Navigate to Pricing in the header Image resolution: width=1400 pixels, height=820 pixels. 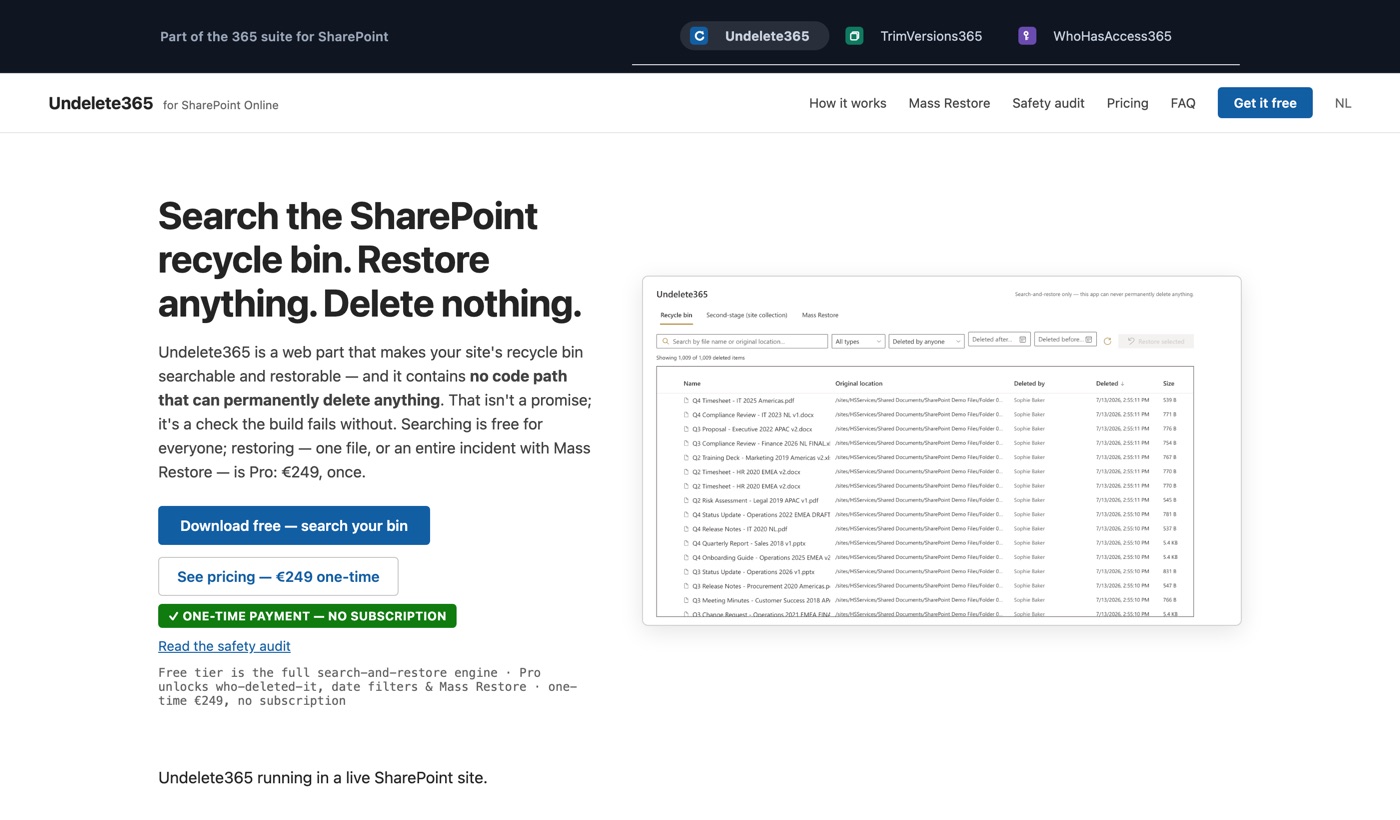[x=1127, y=103]
